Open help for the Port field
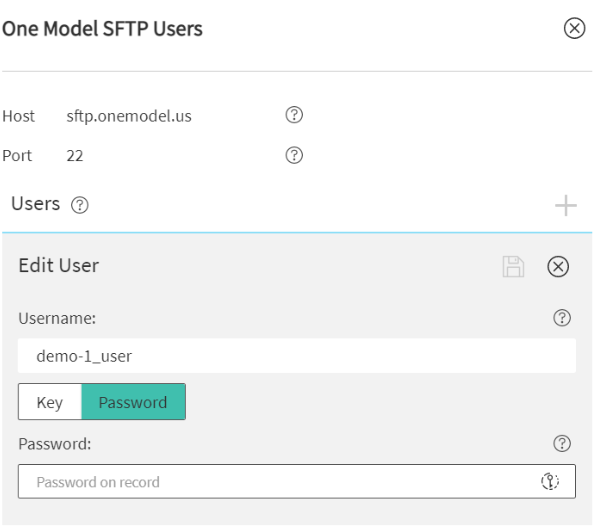Viewport: 593px width, 527px height. (x=294, y=155)
